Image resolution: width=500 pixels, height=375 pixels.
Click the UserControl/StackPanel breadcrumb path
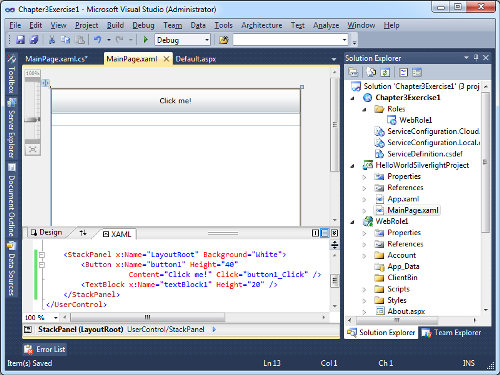166,330
